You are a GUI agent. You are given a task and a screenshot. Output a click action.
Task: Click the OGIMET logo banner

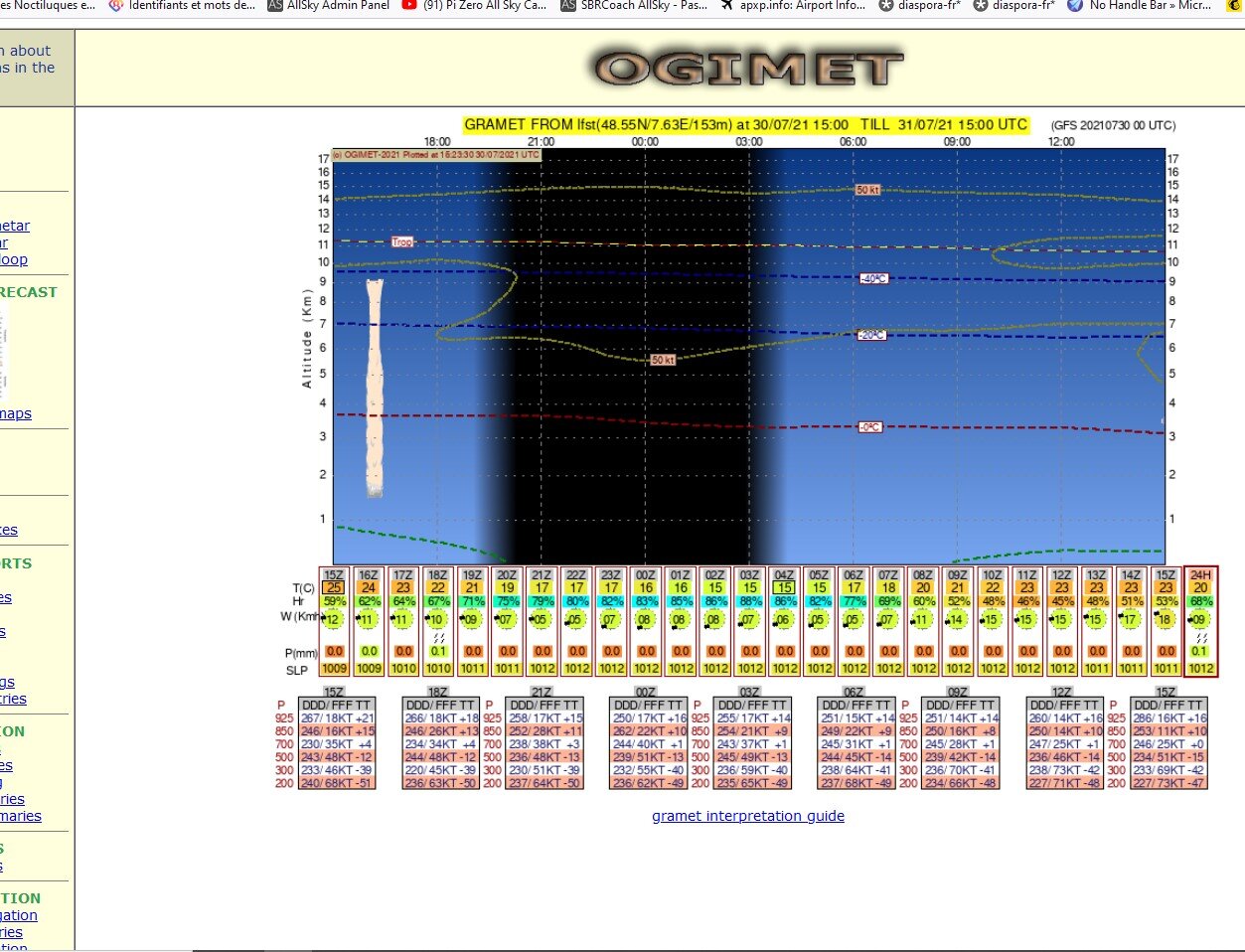point(748,70)
